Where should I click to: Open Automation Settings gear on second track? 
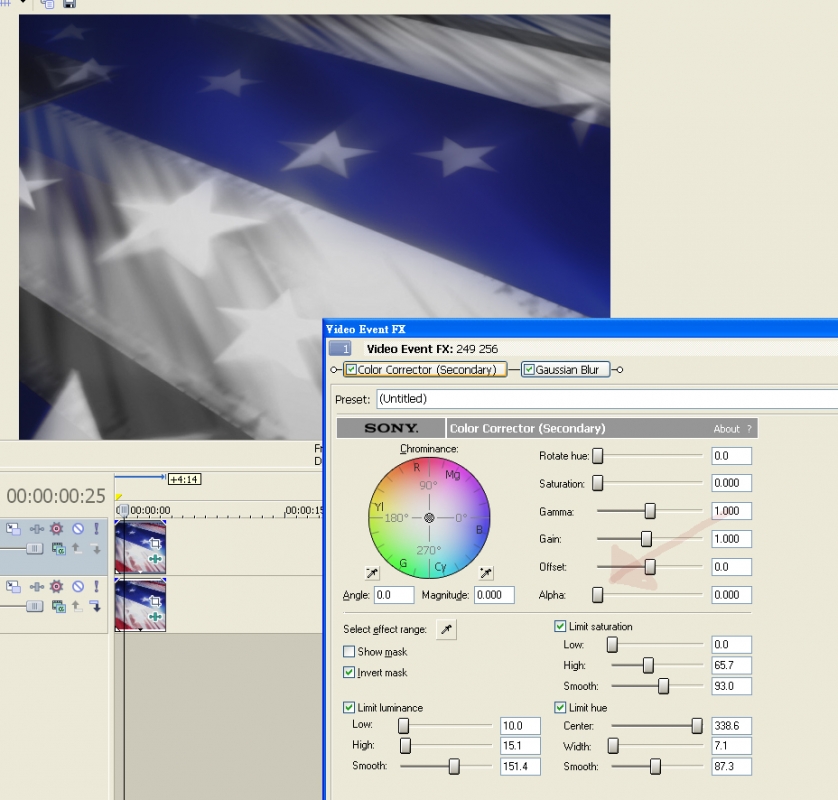click(x=56, y=587)
